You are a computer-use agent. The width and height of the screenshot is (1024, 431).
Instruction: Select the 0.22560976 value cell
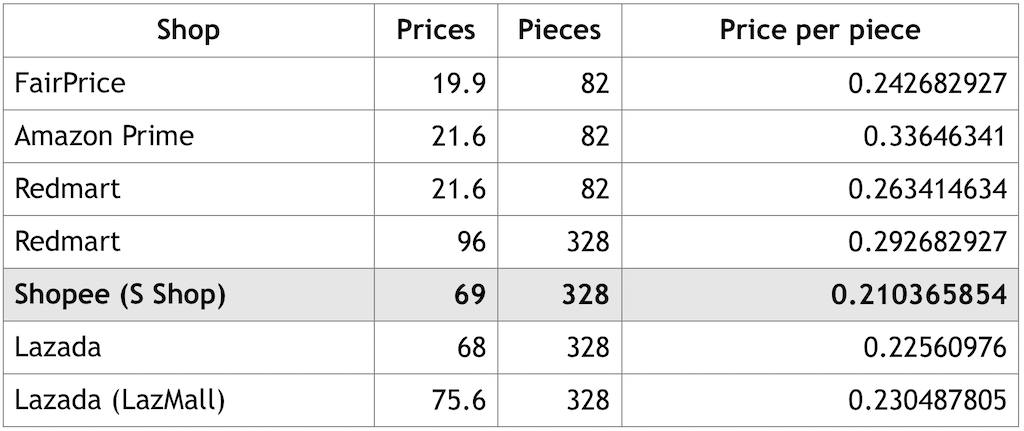(x=820, y=347)
